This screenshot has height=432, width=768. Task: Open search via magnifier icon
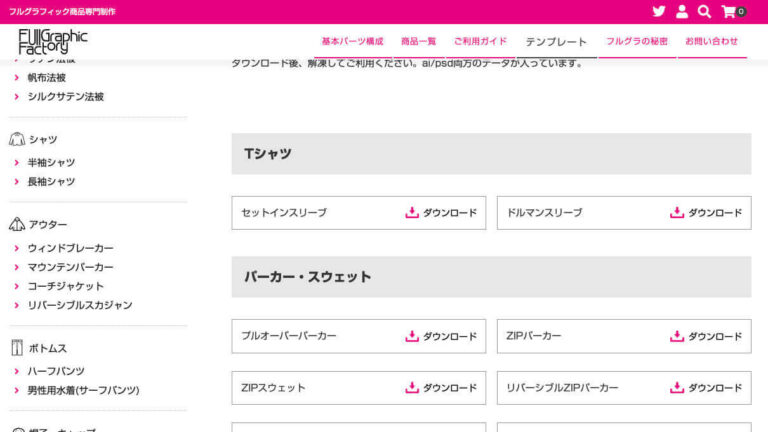pos(704,12)
